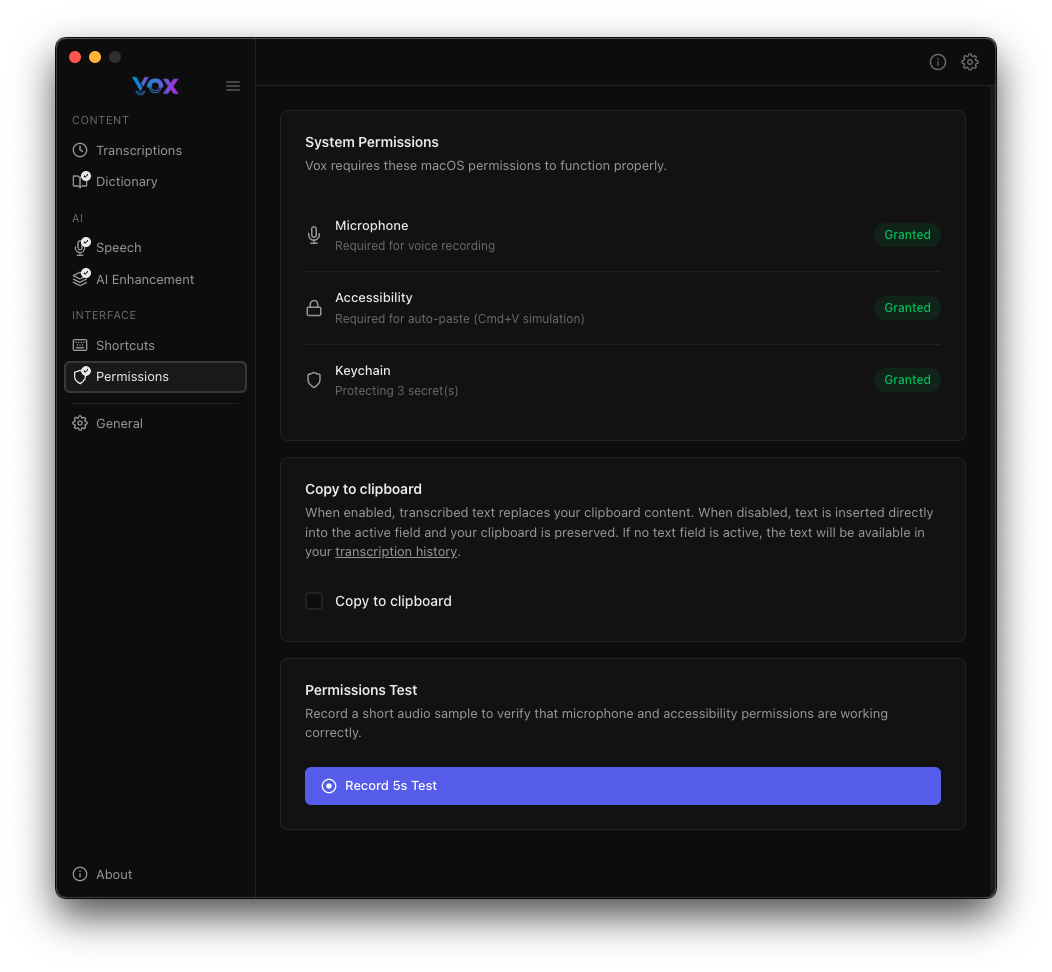Click the Permissions shield icon in the sidebar

tap(80, 377)
